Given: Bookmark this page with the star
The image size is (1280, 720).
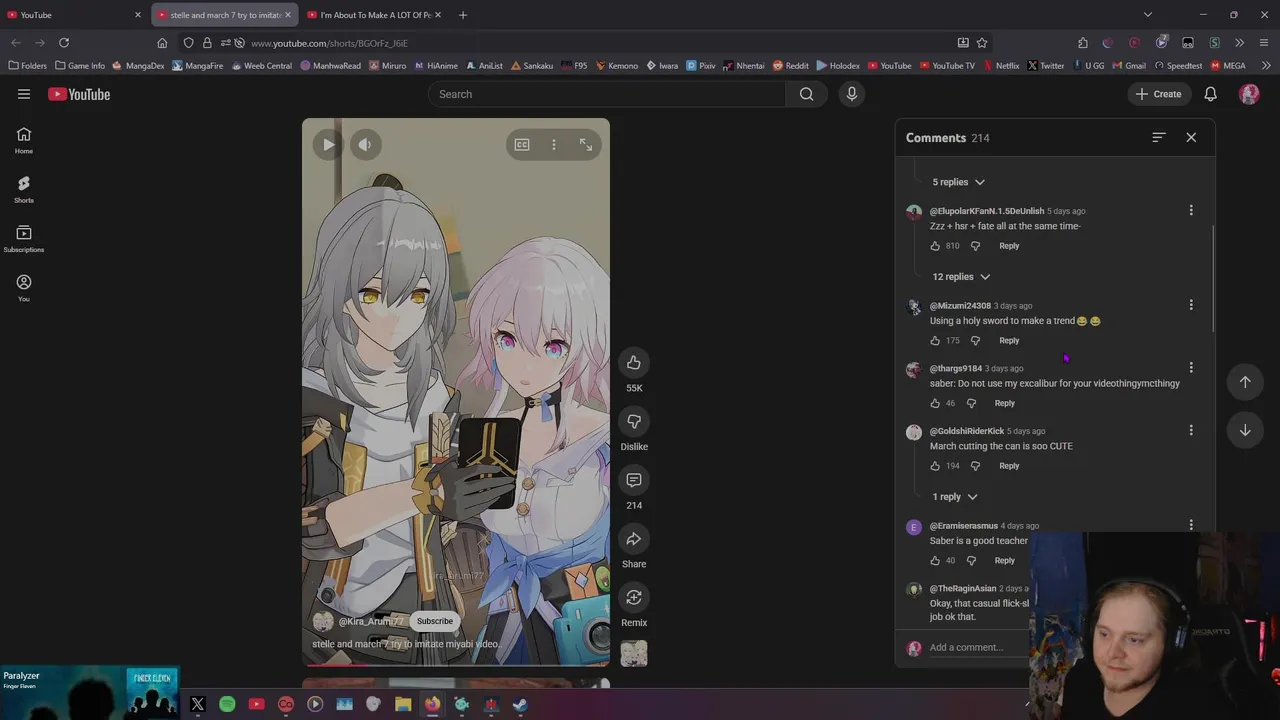Looking at the screenshot, I should coord(982,43).
